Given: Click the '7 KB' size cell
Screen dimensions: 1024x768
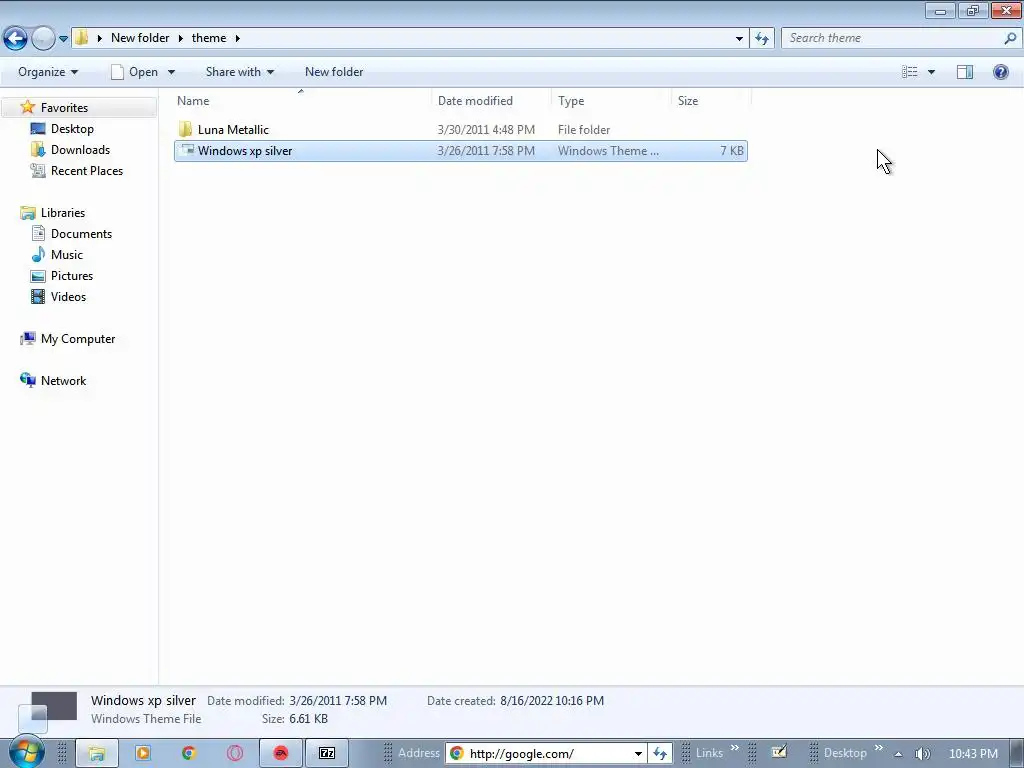Looking at the screenshot, I should [x=731, y=151].
